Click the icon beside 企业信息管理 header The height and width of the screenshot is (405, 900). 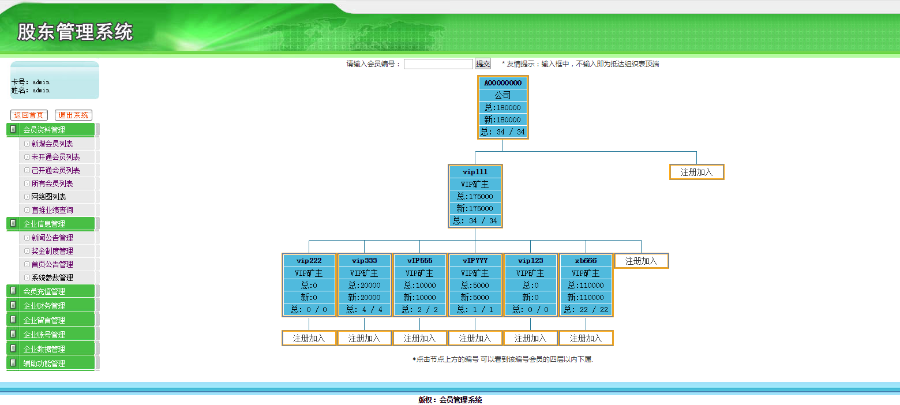pos(13,223)
